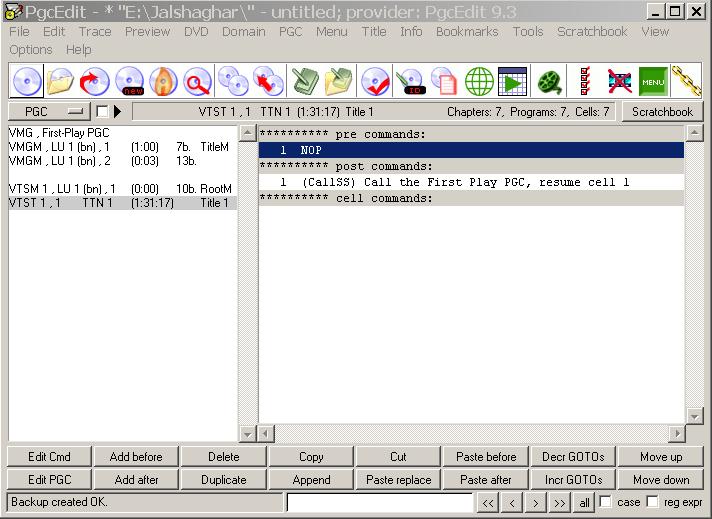Click the Scratchbook button
The image size is (712, 519).
pos(662,112)
